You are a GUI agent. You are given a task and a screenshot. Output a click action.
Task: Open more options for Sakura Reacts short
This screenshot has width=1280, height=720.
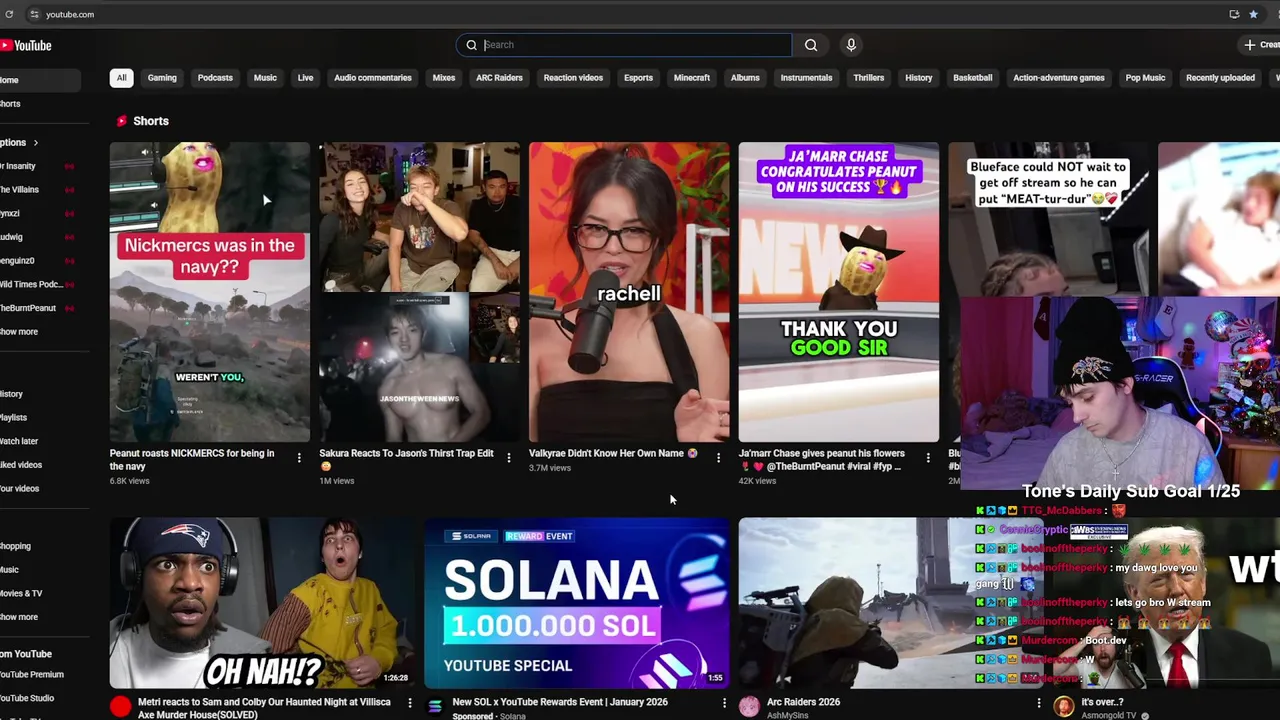pos(508,458)
